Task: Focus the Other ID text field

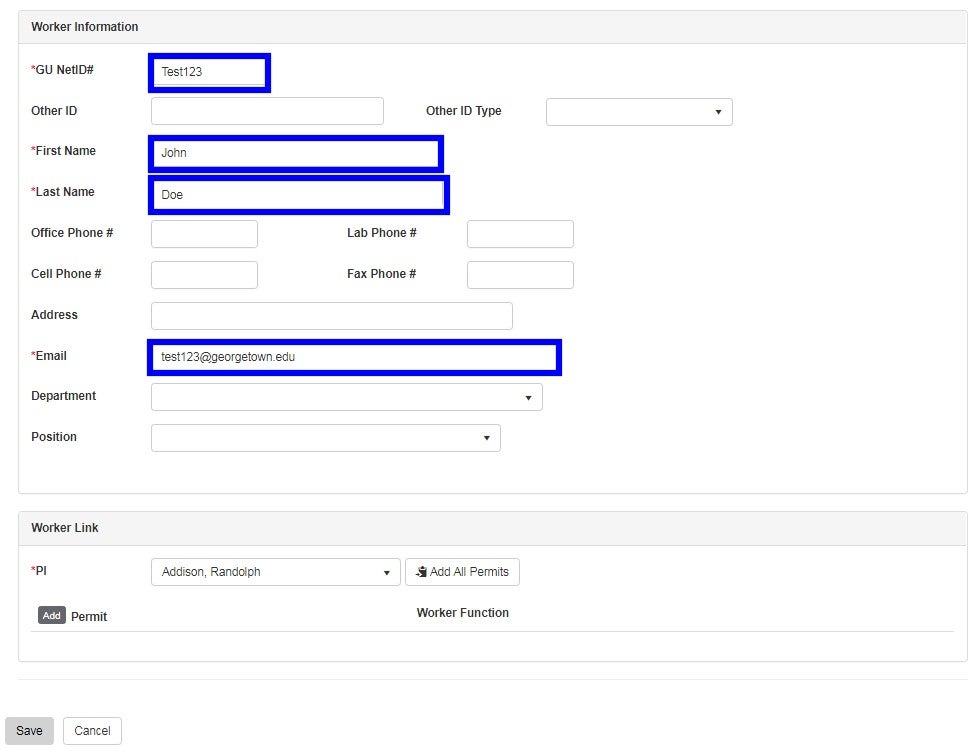Action: pos(267,111)
